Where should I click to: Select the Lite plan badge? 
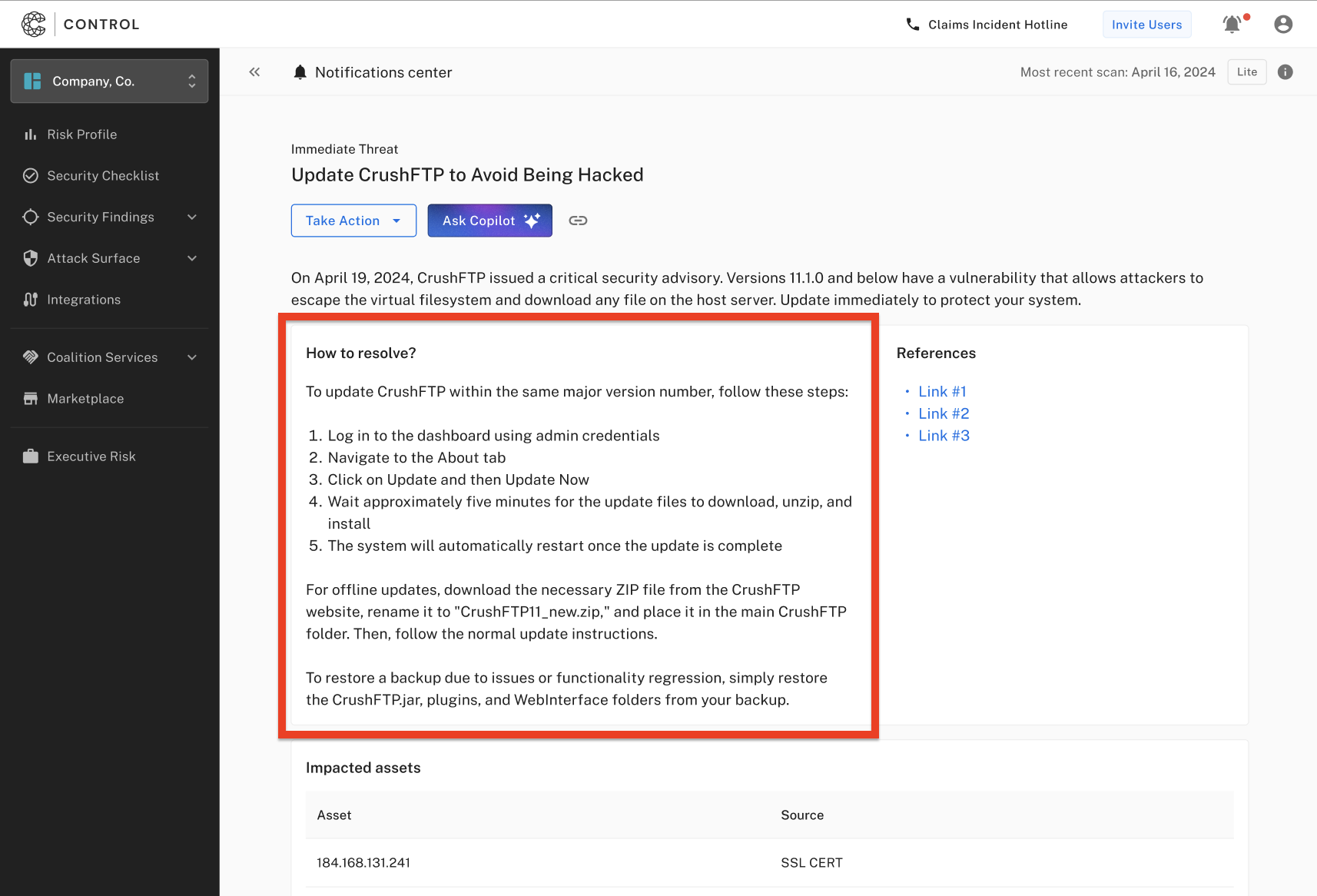1246,72
